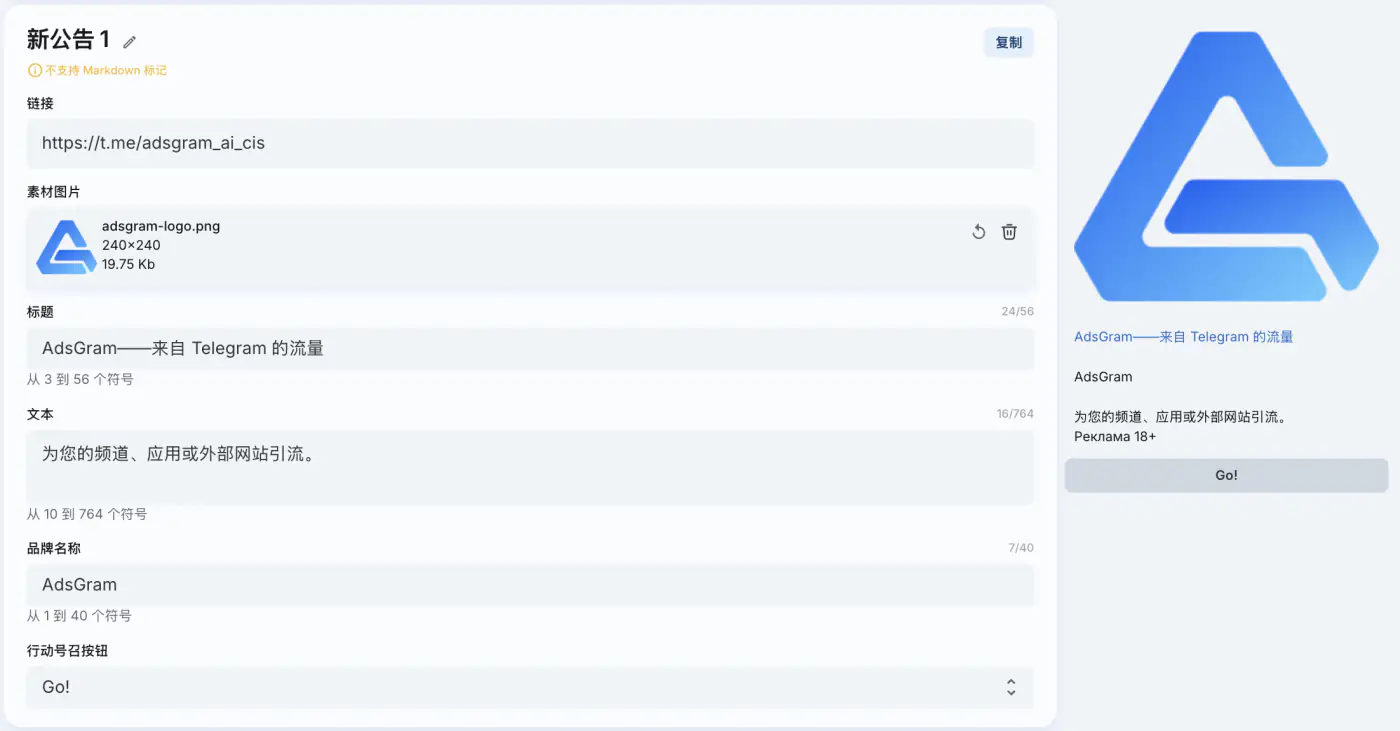Click the text character counter 16/764
Image resolution: width=1400 pixels, height=731 pixels.
pos(1015,413)
